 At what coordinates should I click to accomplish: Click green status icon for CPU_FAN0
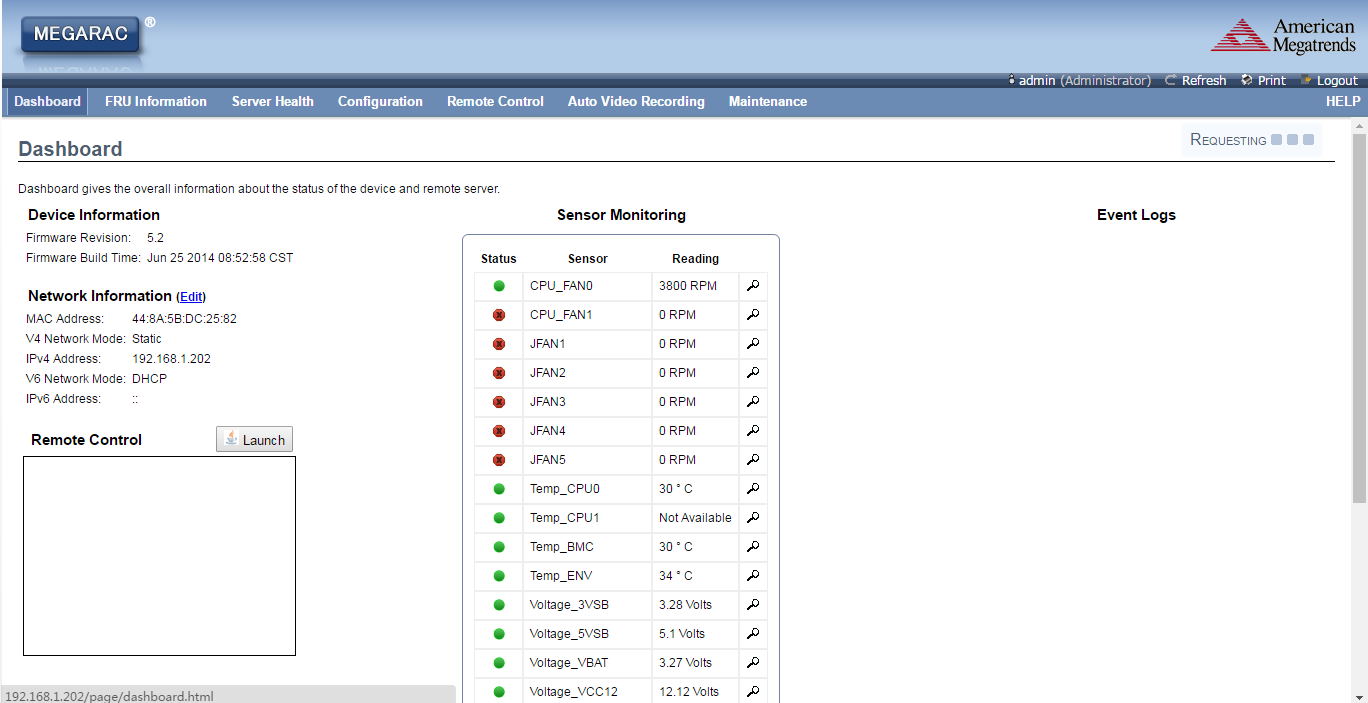(x=499, y=286)
